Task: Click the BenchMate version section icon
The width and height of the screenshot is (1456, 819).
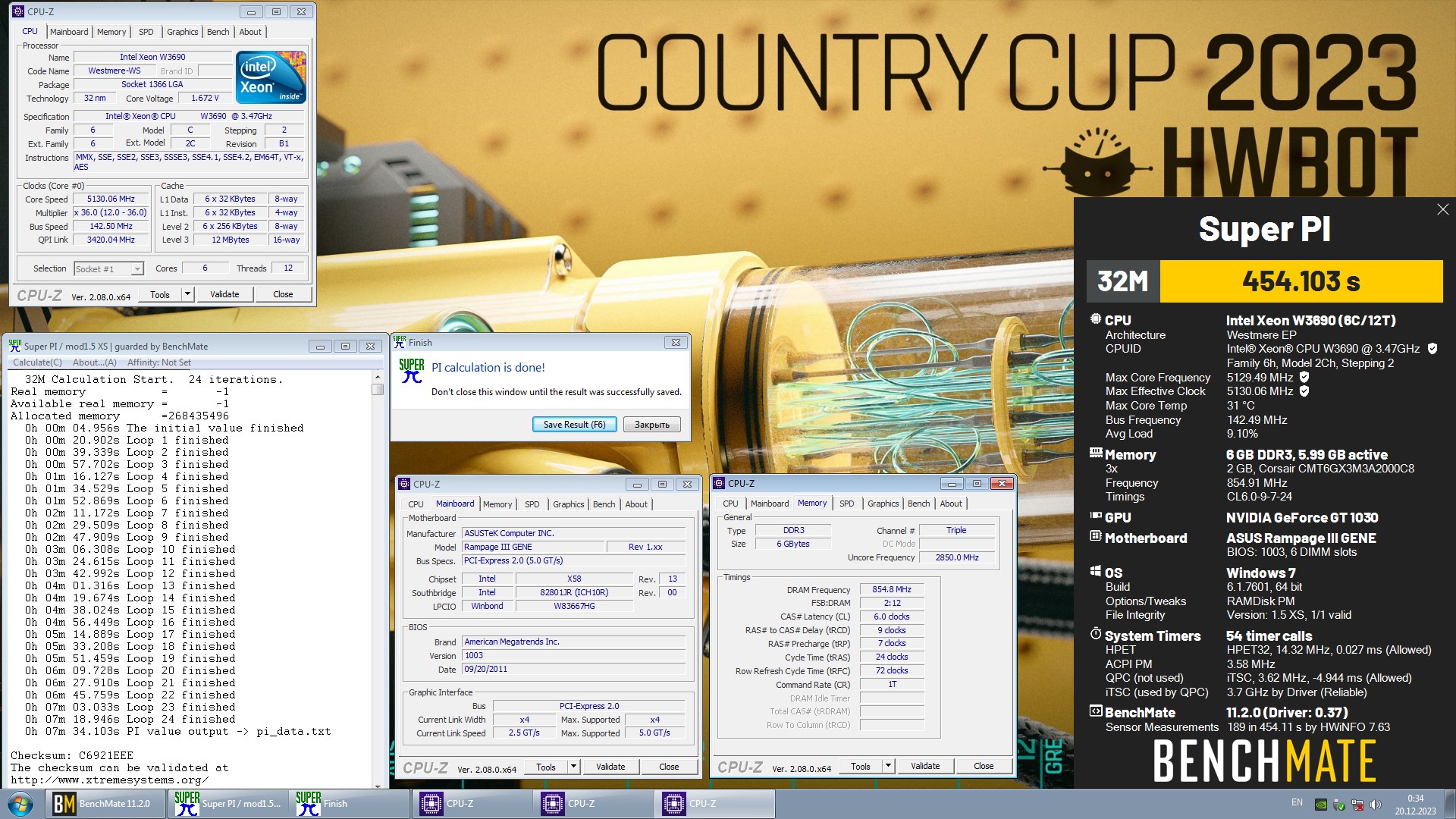Action: (x=1095, y=711)
